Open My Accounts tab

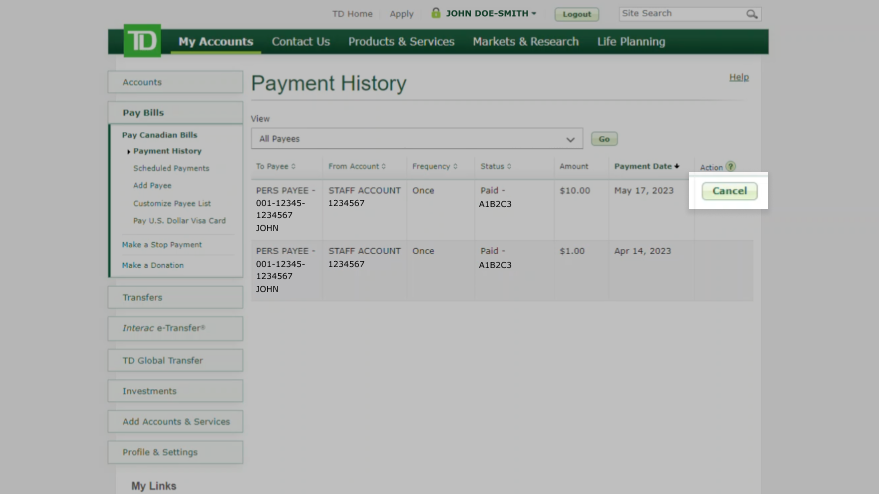point(216,41)
